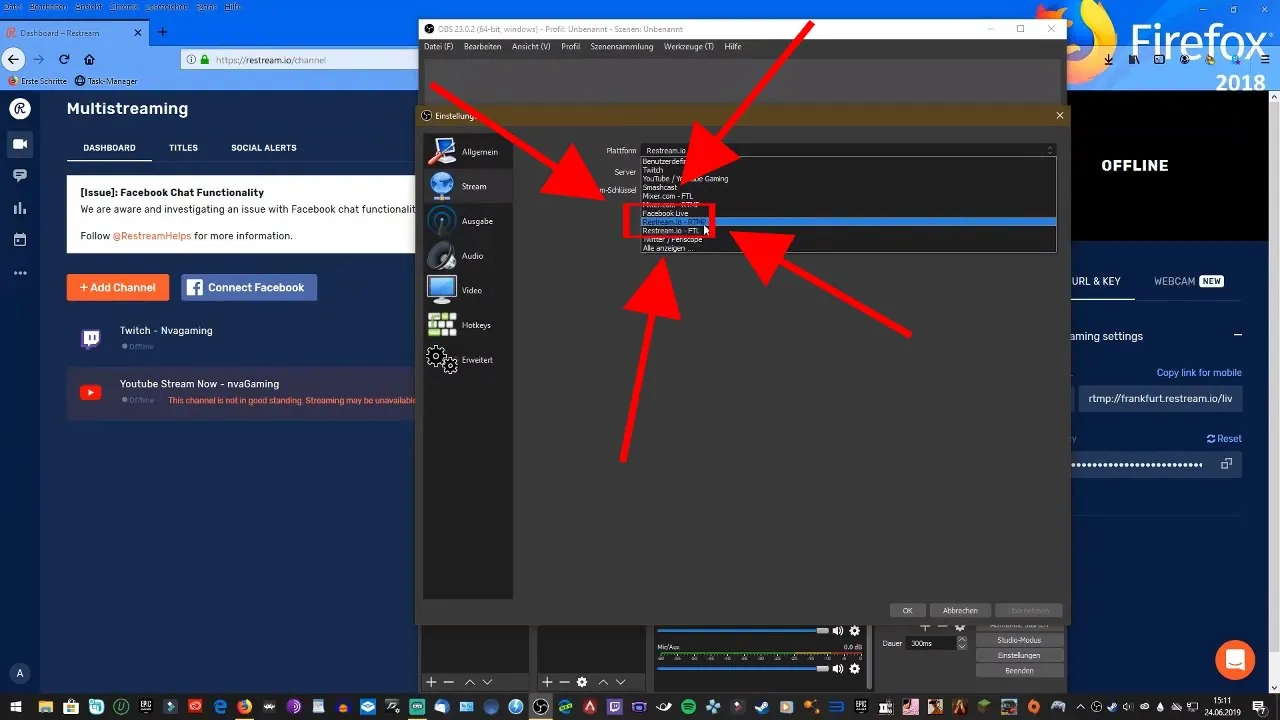Open the Erweitert settings category

click(468, 360)
